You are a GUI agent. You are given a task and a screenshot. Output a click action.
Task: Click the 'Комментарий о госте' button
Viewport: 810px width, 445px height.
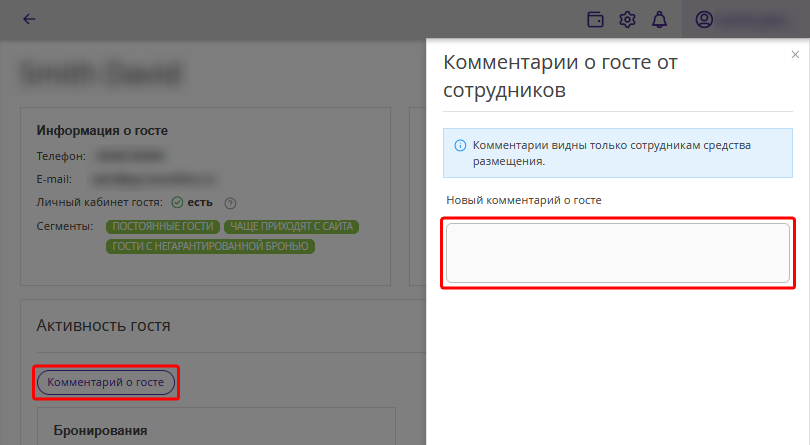click(106, 382)
